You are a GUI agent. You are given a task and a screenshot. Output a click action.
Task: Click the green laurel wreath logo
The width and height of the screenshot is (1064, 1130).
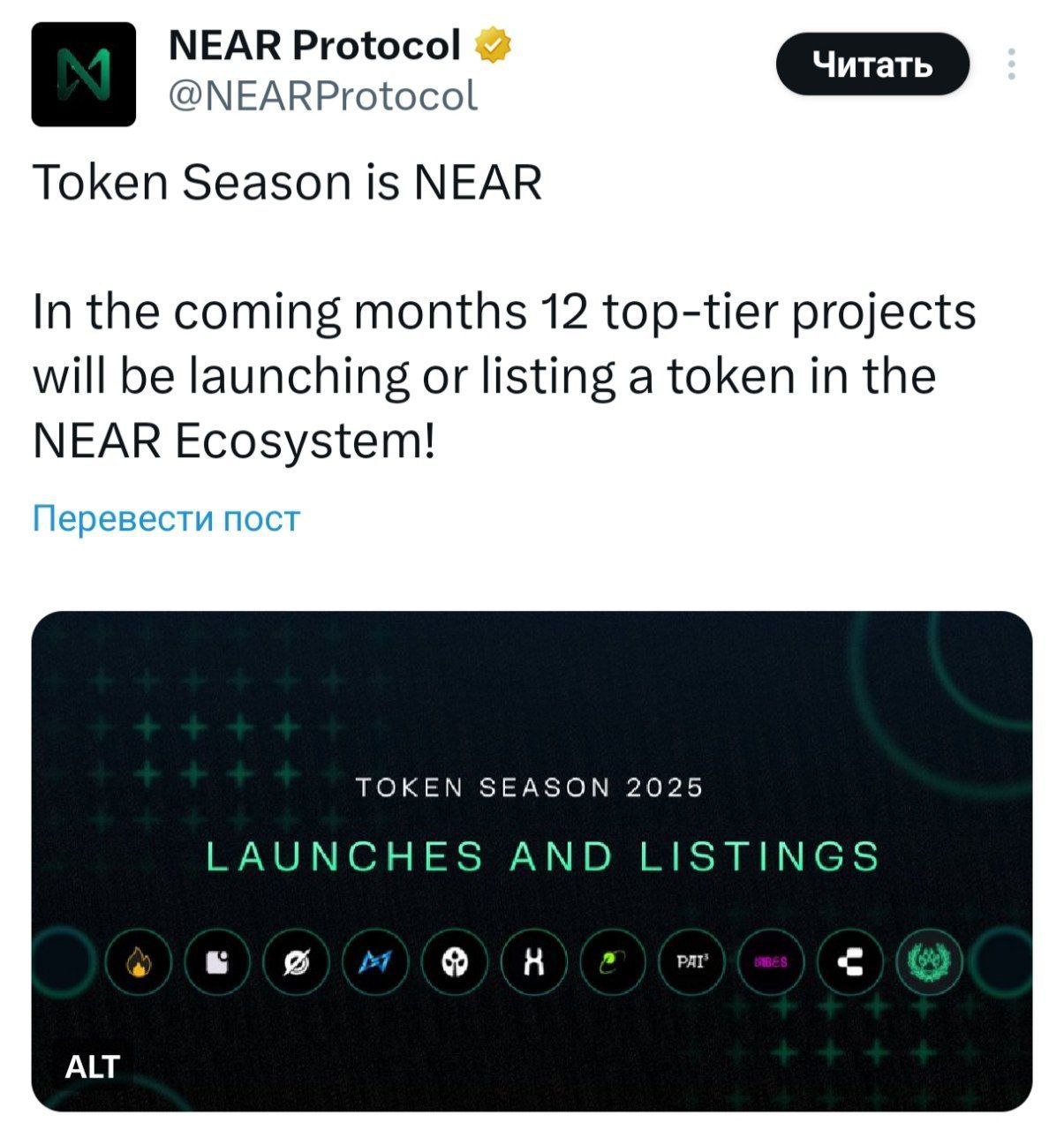(928, 961)
